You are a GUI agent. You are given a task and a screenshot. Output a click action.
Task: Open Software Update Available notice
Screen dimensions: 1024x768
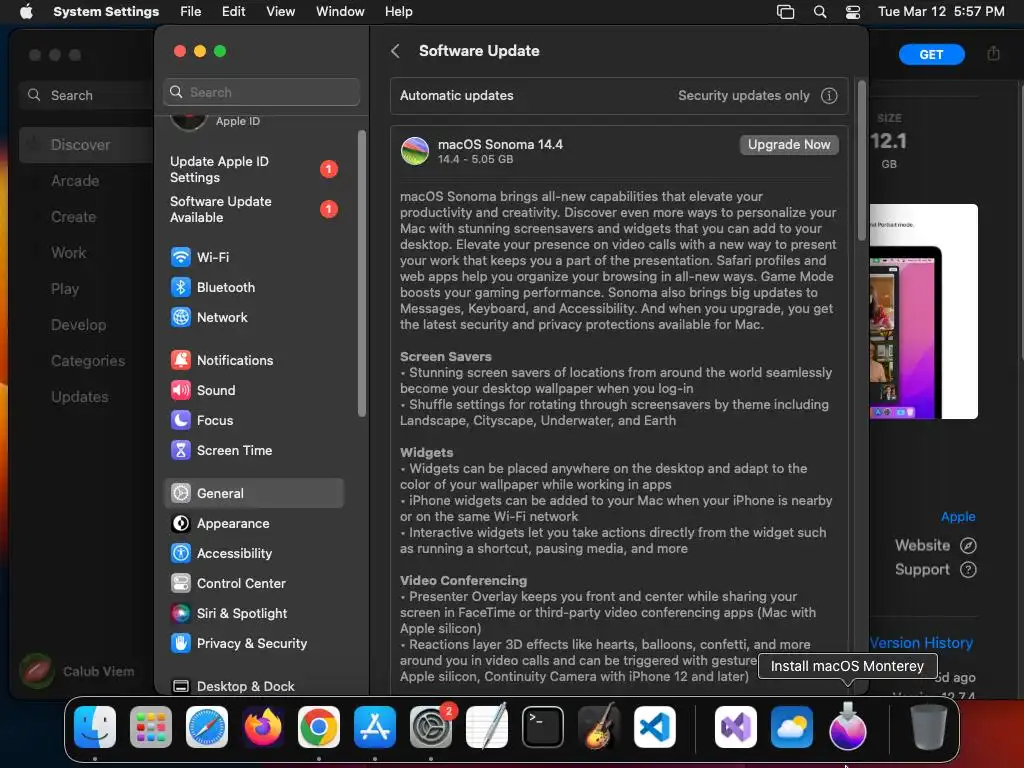click(253, 210)
